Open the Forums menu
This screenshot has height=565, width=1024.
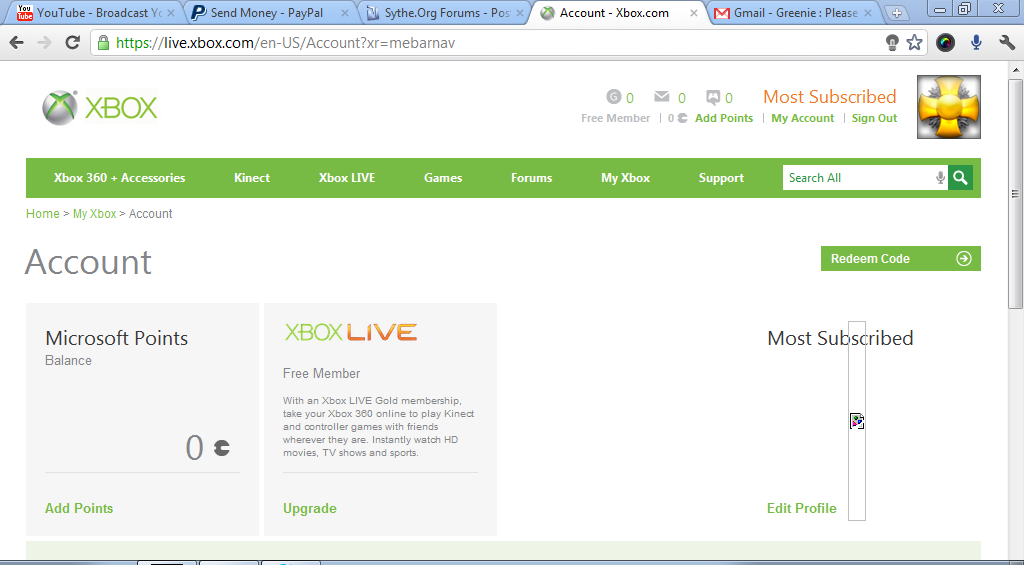click(x=532, y=178)
